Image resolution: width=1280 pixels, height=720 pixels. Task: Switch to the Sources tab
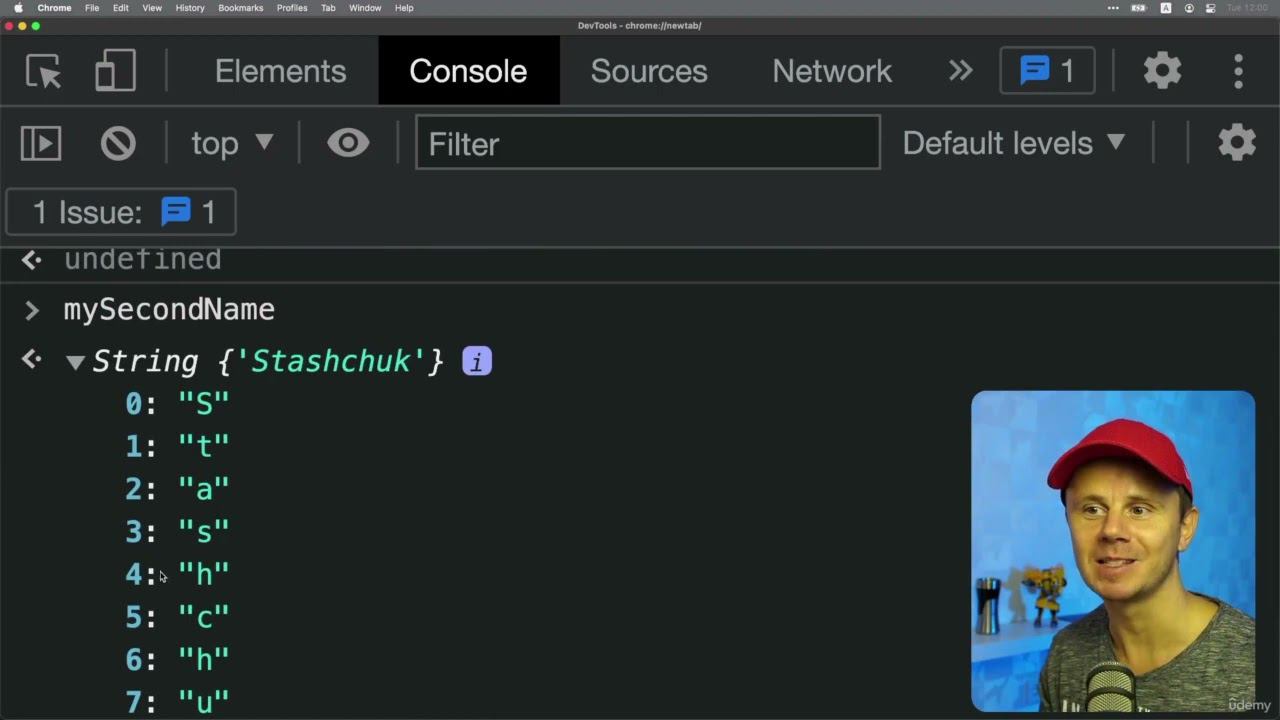click(649, 71)
